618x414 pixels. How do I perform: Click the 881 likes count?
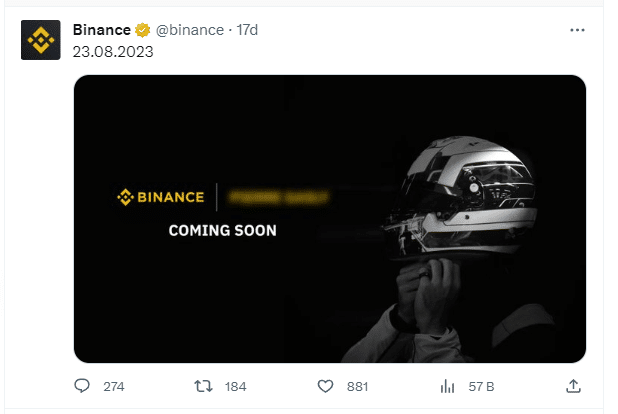point(355,386)
